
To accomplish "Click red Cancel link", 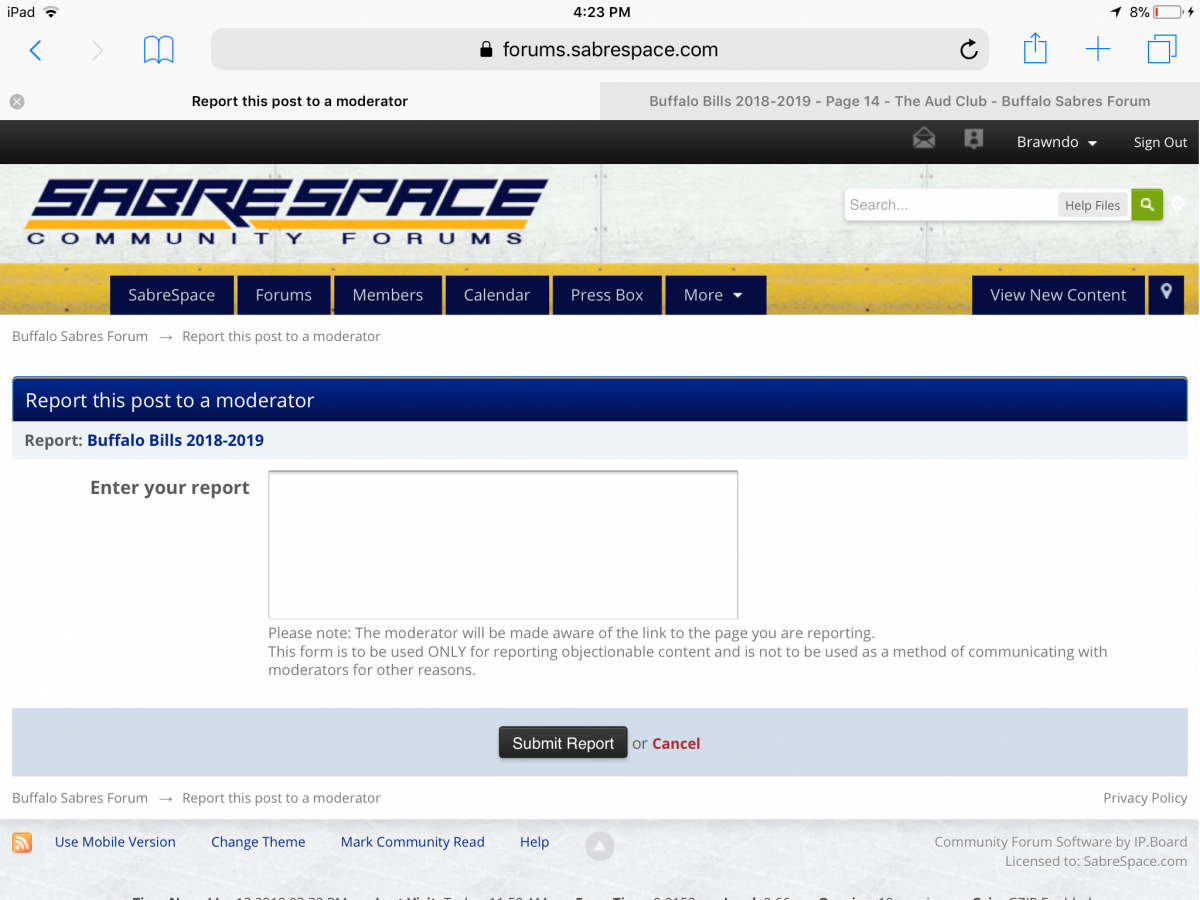I will coord(676,743).
